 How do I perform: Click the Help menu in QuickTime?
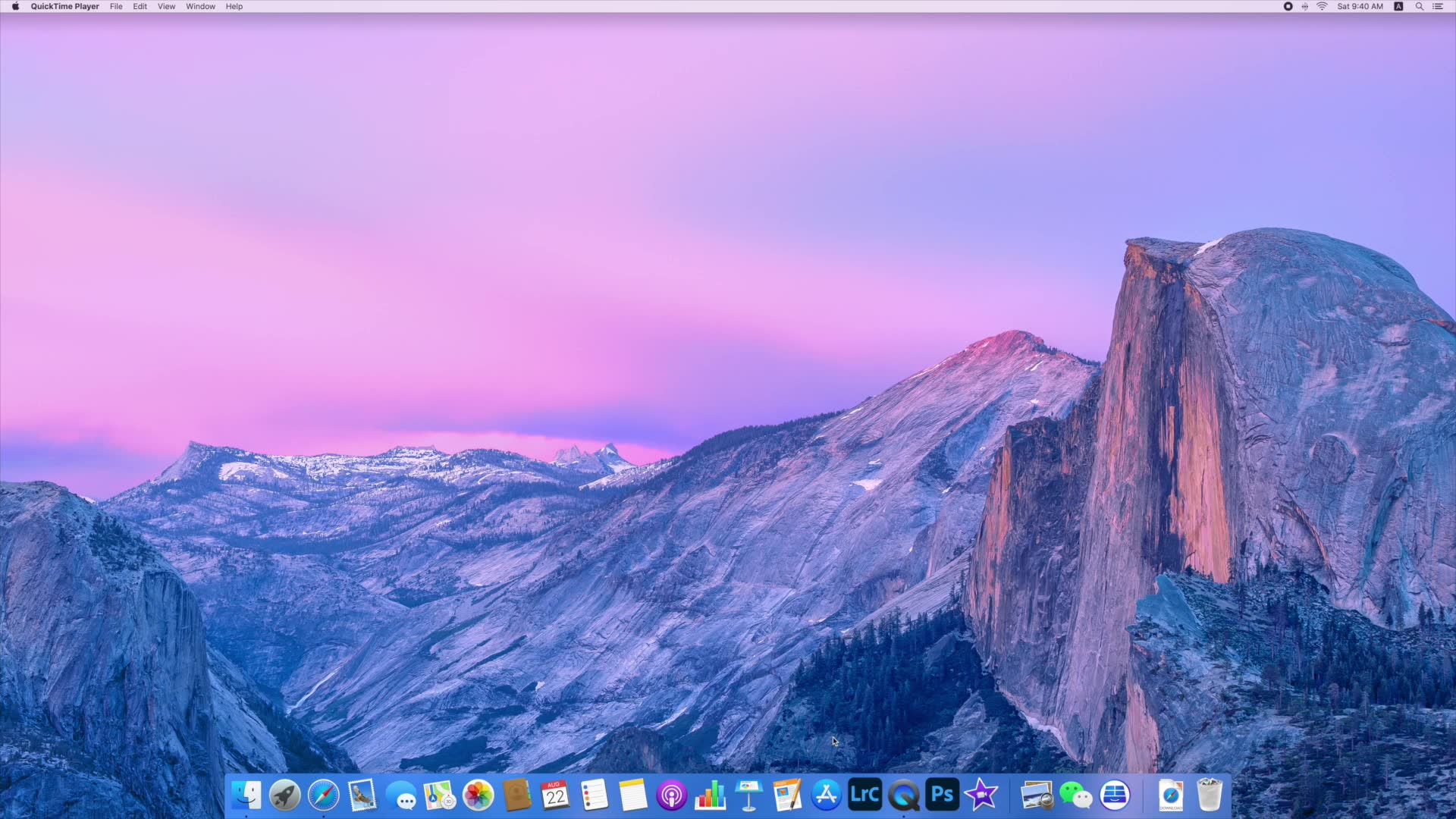pos(234,7)
